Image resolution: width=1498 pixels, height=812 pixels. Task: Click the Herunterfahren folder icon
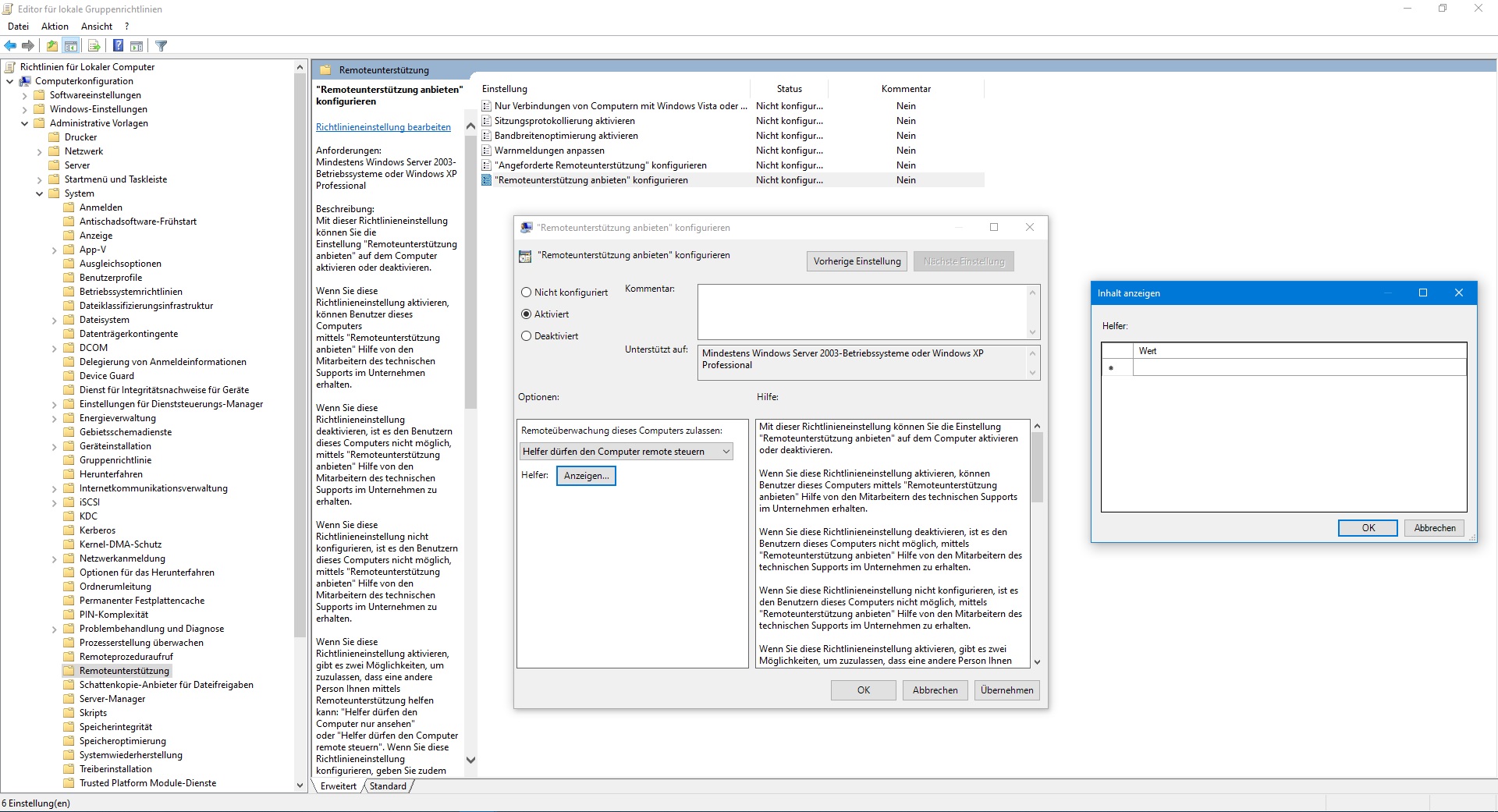tap(69, 474)
